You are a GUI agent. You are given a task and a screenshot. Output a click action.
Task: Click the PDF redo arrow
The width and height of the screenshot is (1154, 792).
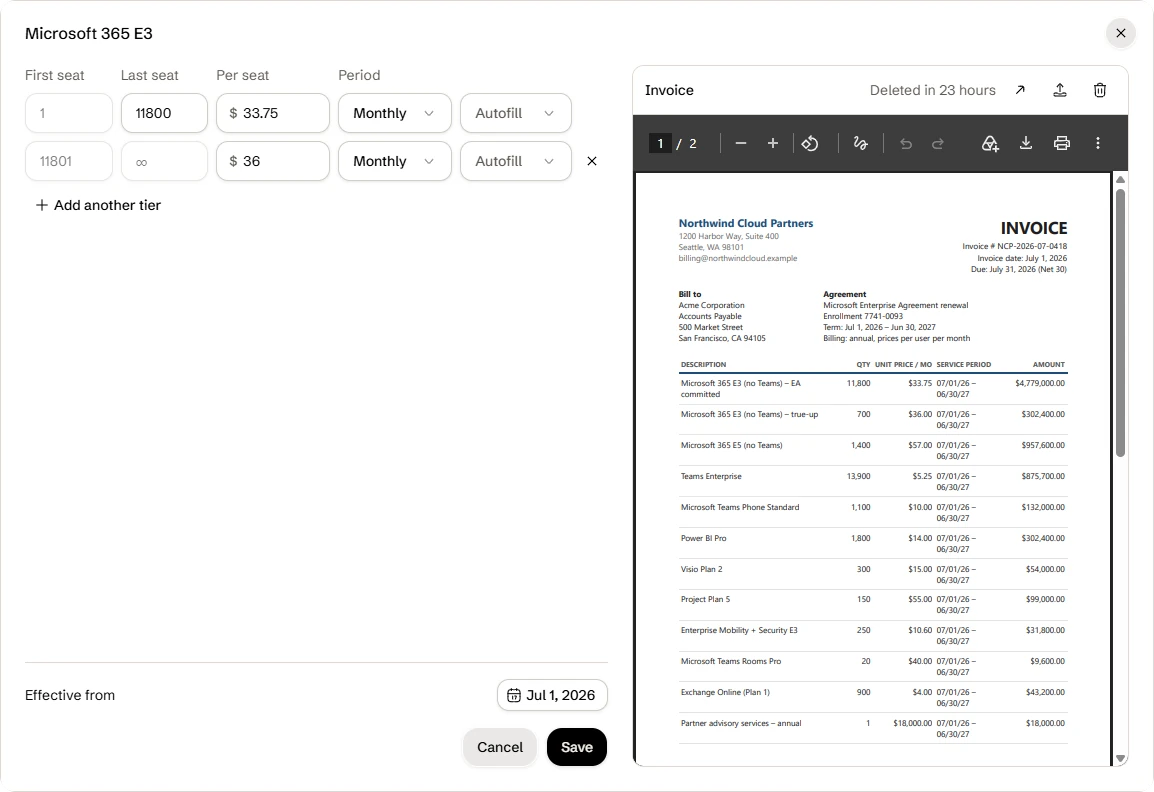pyautogui.click(x=938, y=144)
